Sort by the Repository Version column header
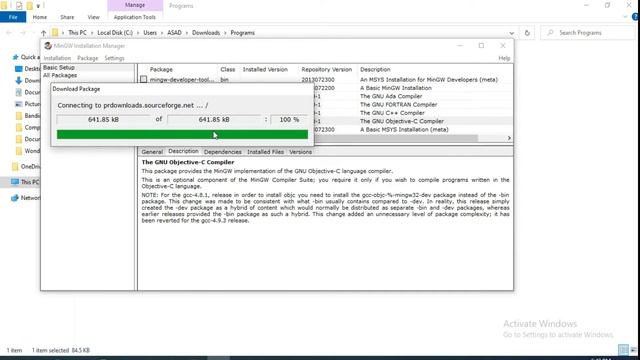This screenshot has width=640, height=360. [327, 69]
